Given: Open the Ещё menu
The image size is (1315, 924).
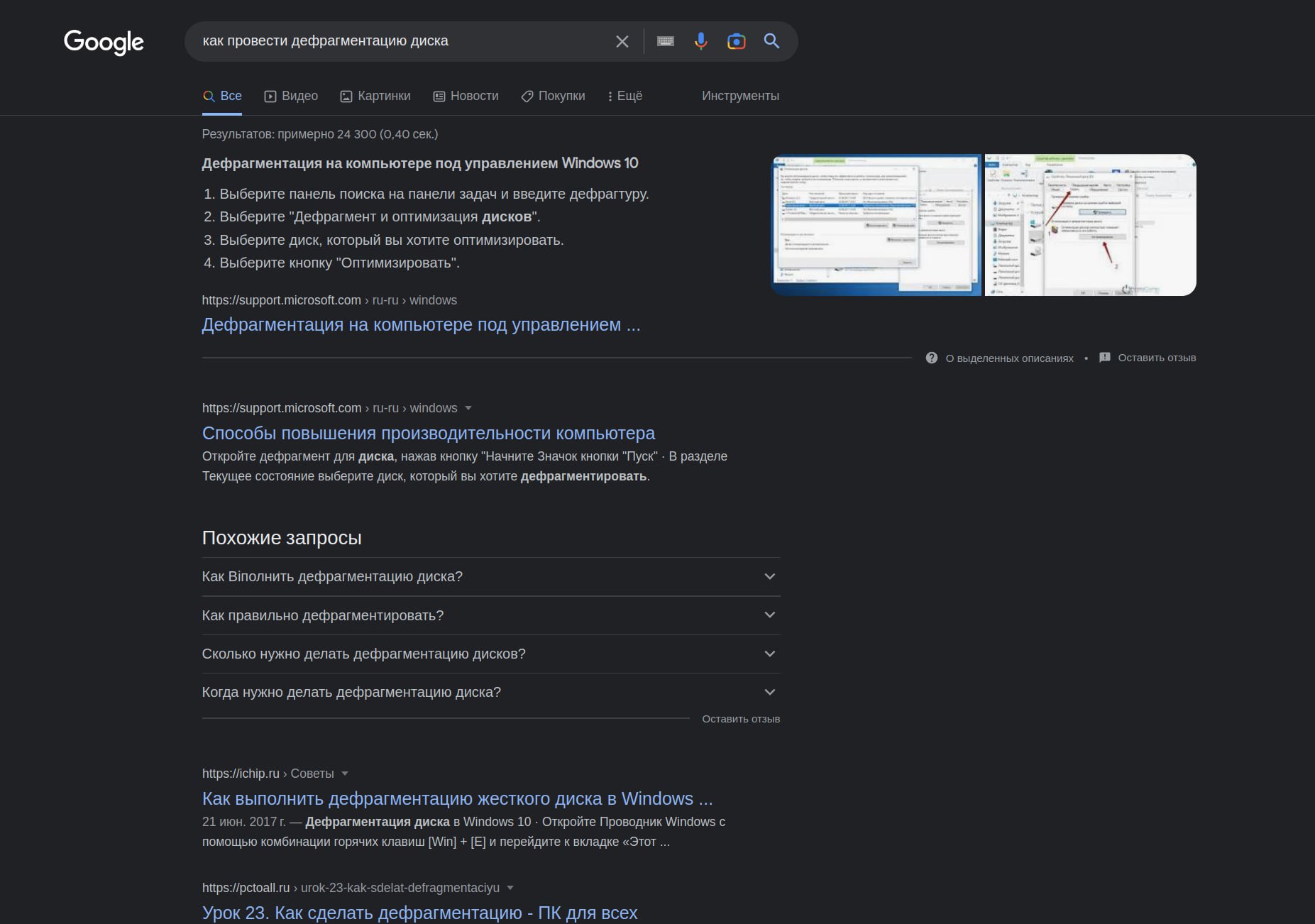Looking at the screenshot, I should (x=625, y=96).
